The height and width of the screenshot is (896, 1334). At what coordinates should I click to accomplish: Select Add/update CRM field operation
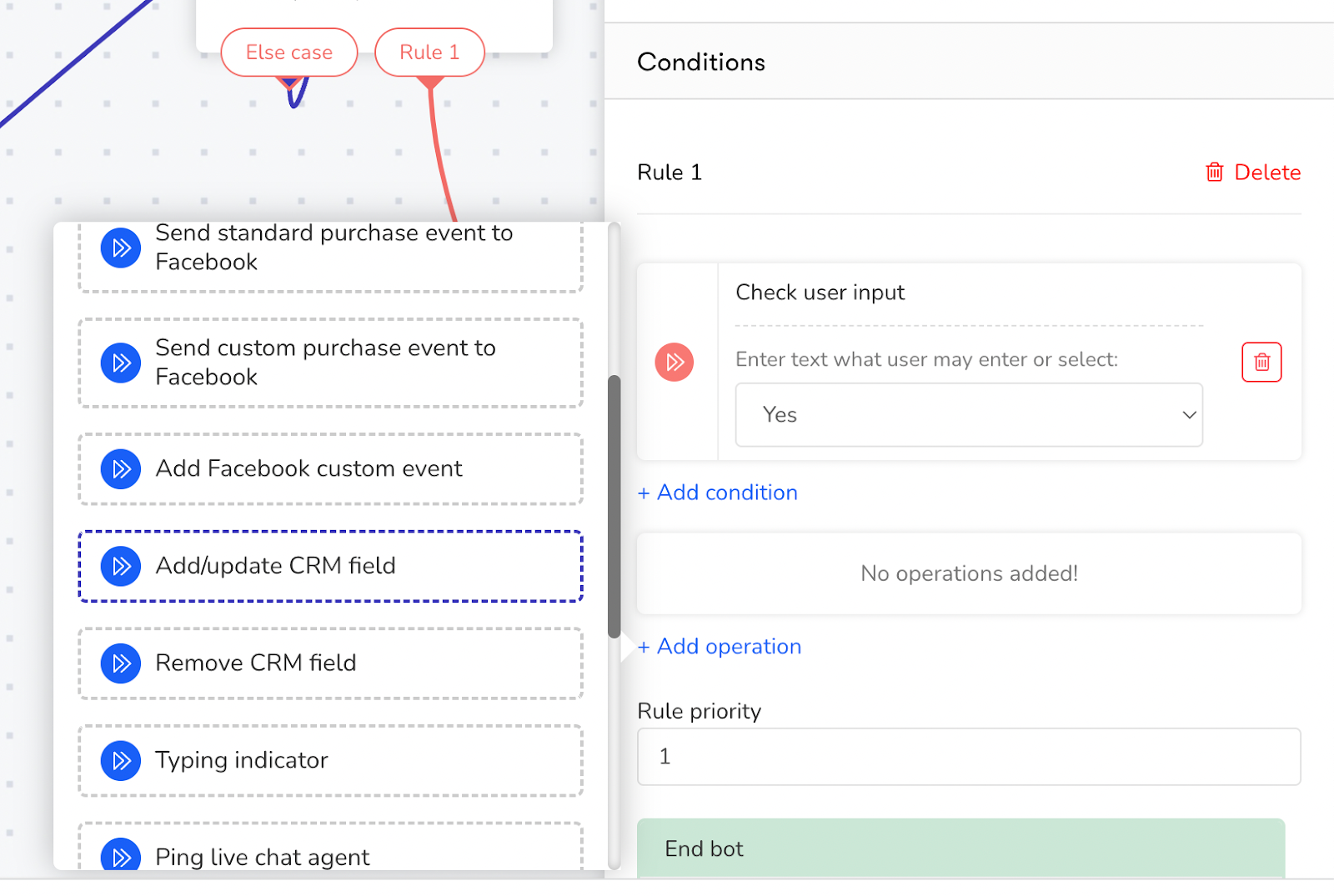[x=330, y=566]
